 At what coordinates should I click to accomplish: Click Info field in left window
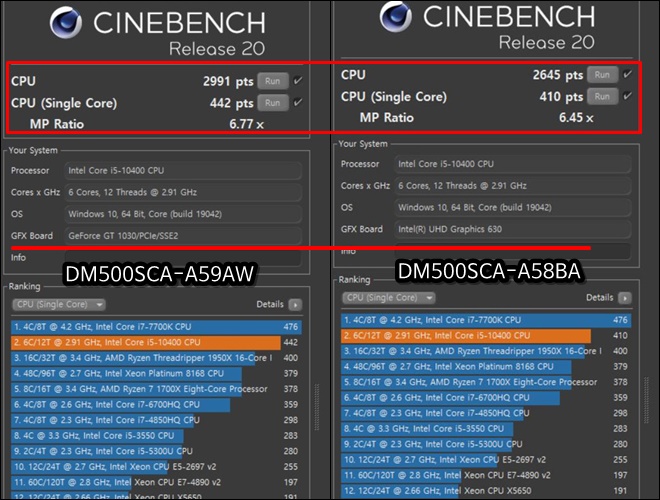tap(183, 258)
